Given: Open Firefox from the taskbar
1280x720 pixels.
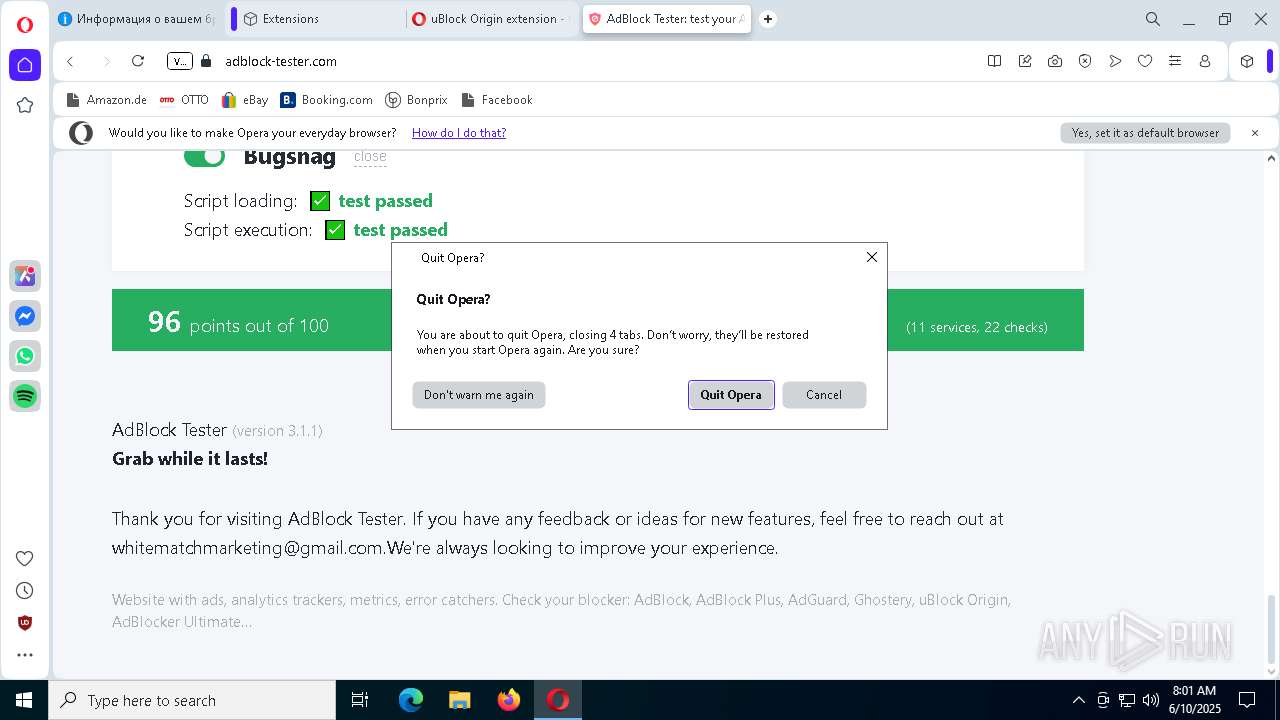Looking at the screenshot, I should coord(509,700).
